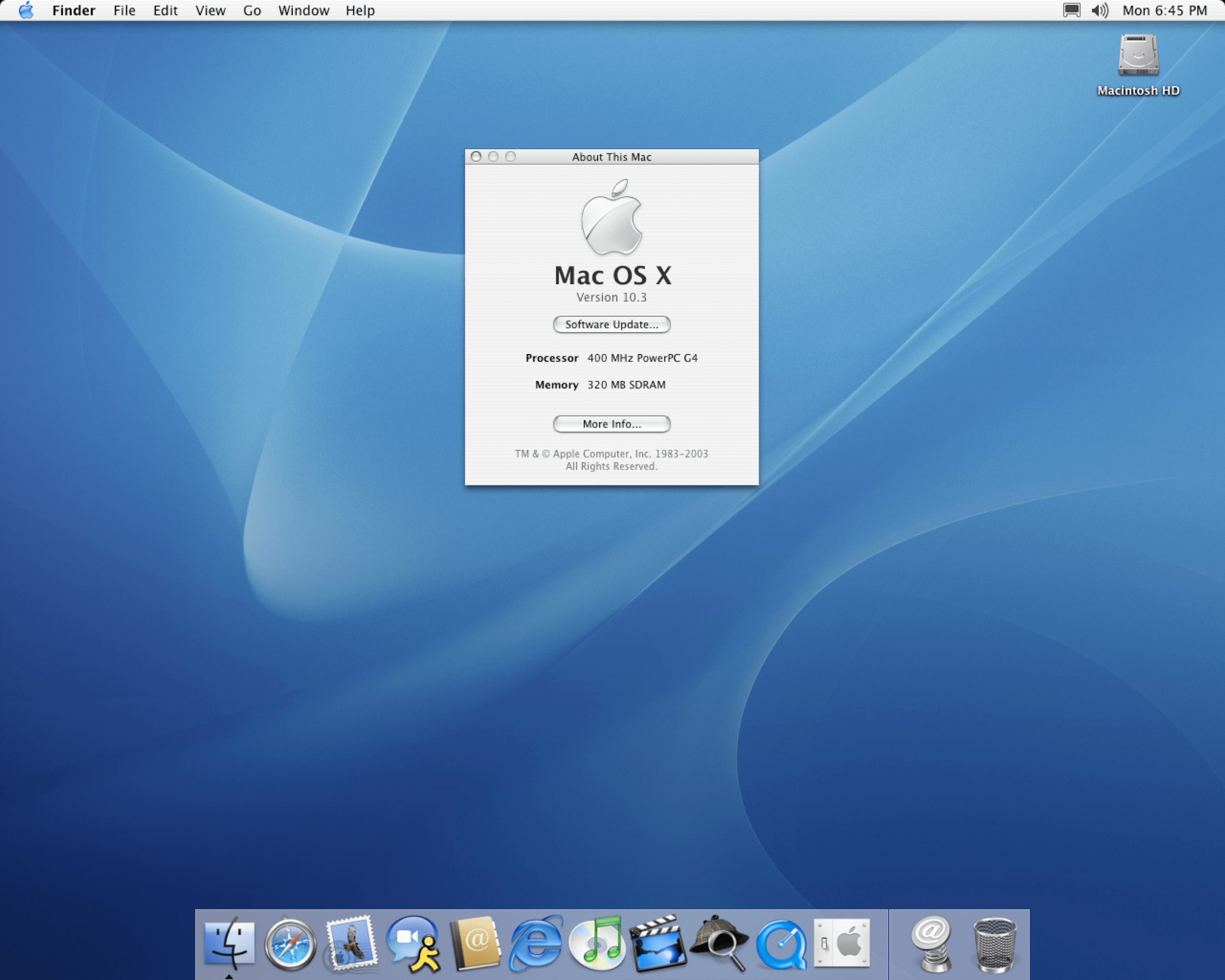Click the Version 10.3 text
The width and height of the screenshot is (1225, 980).
611,297
